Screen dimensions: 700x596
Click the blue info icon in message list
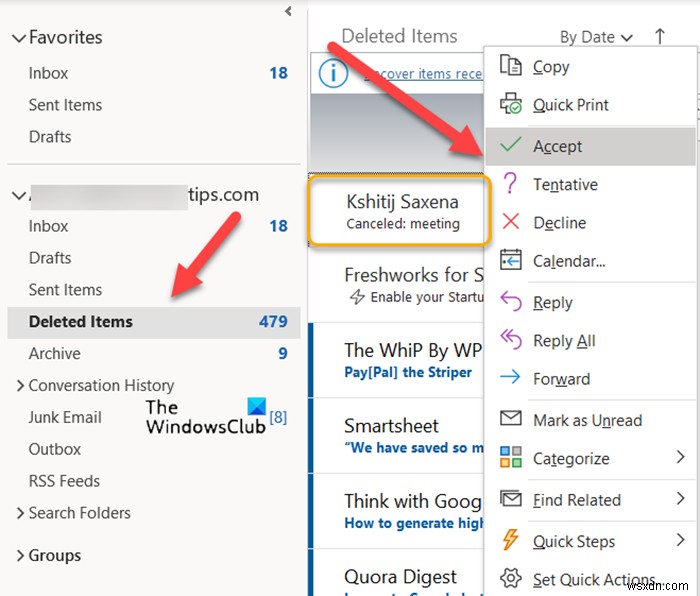(333, 73)
